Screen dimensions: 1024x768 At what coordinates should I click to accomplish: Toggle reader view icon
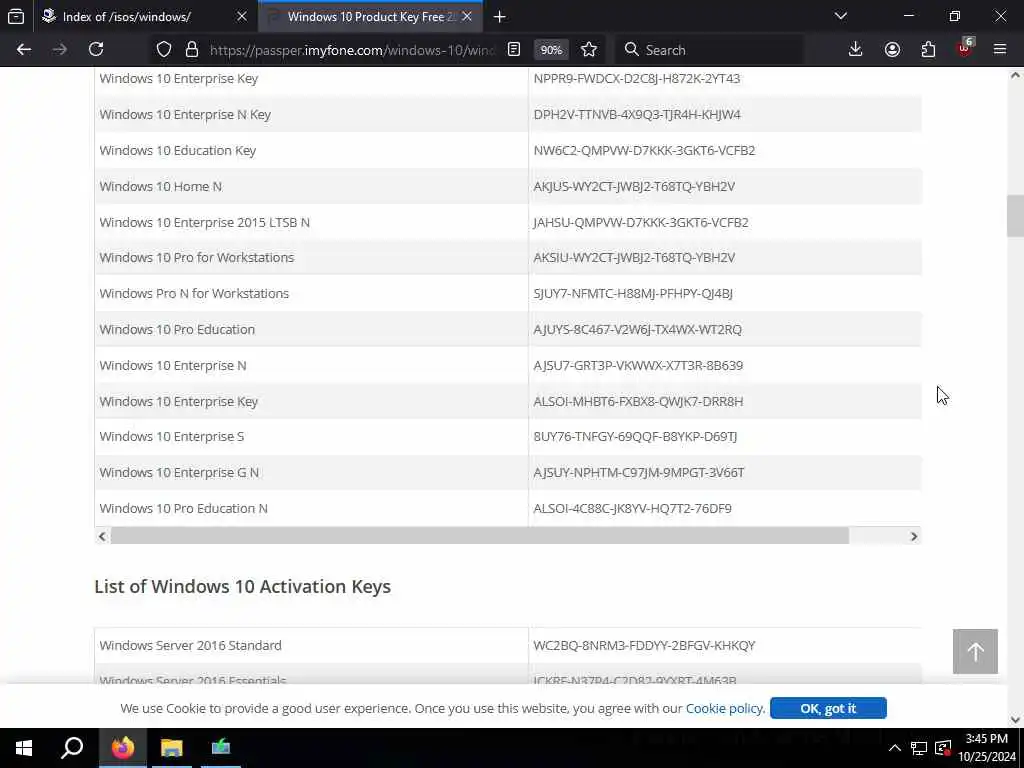[514, 50]
